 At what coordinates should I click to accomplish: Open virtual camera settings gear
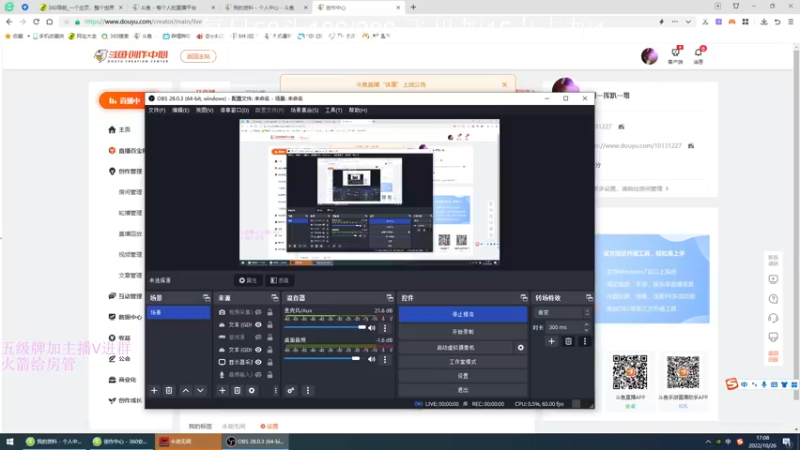pos(520,347)
